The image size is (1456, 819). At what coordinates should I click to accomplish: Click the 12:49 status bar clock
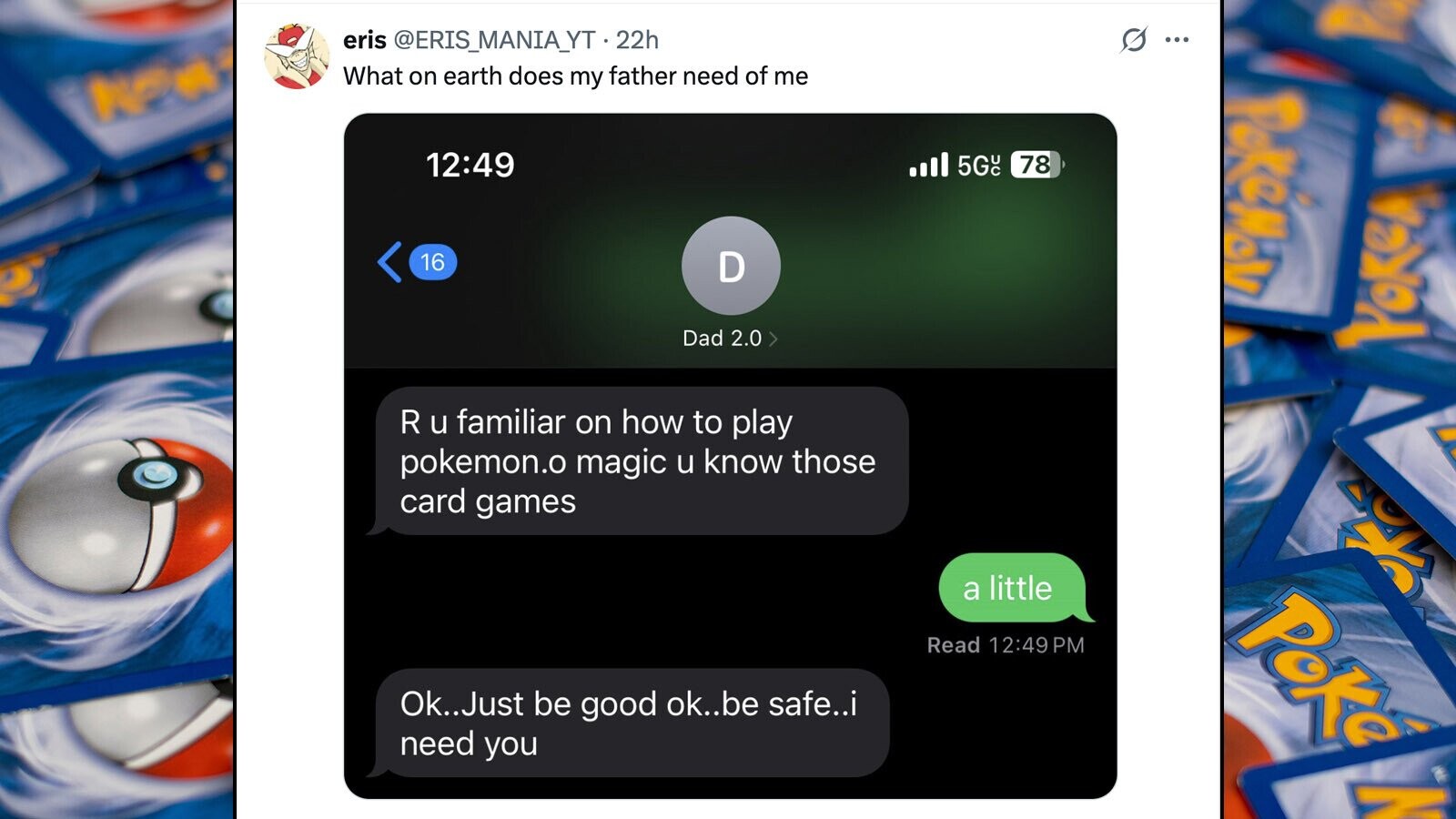tap(470, 165)
